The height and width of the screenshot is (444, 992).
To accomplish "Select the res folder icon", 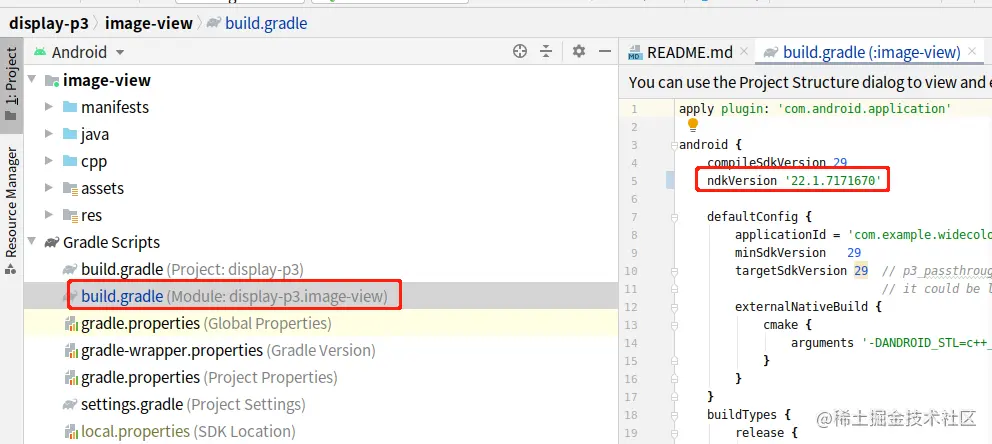I will click(x=70, y=215).
